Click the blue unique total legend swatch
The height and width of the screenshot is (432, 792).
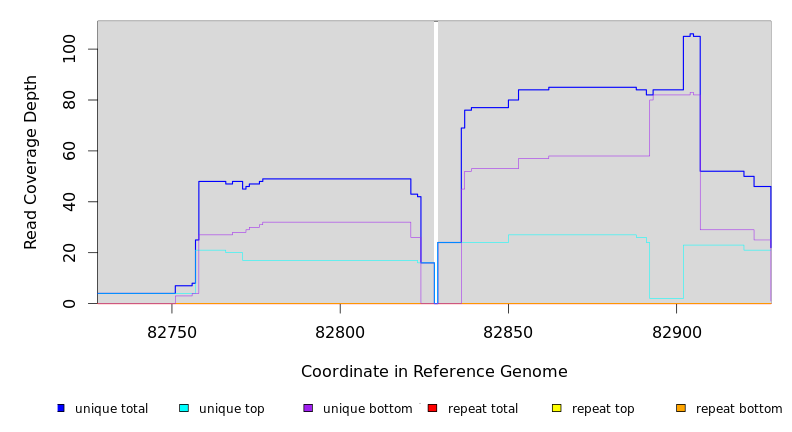(61, 408)
